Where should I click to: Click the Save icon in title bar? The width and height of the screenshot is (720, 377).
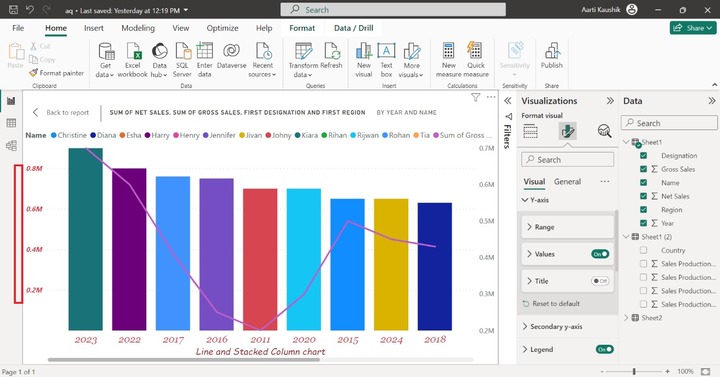tap(13, 10)
